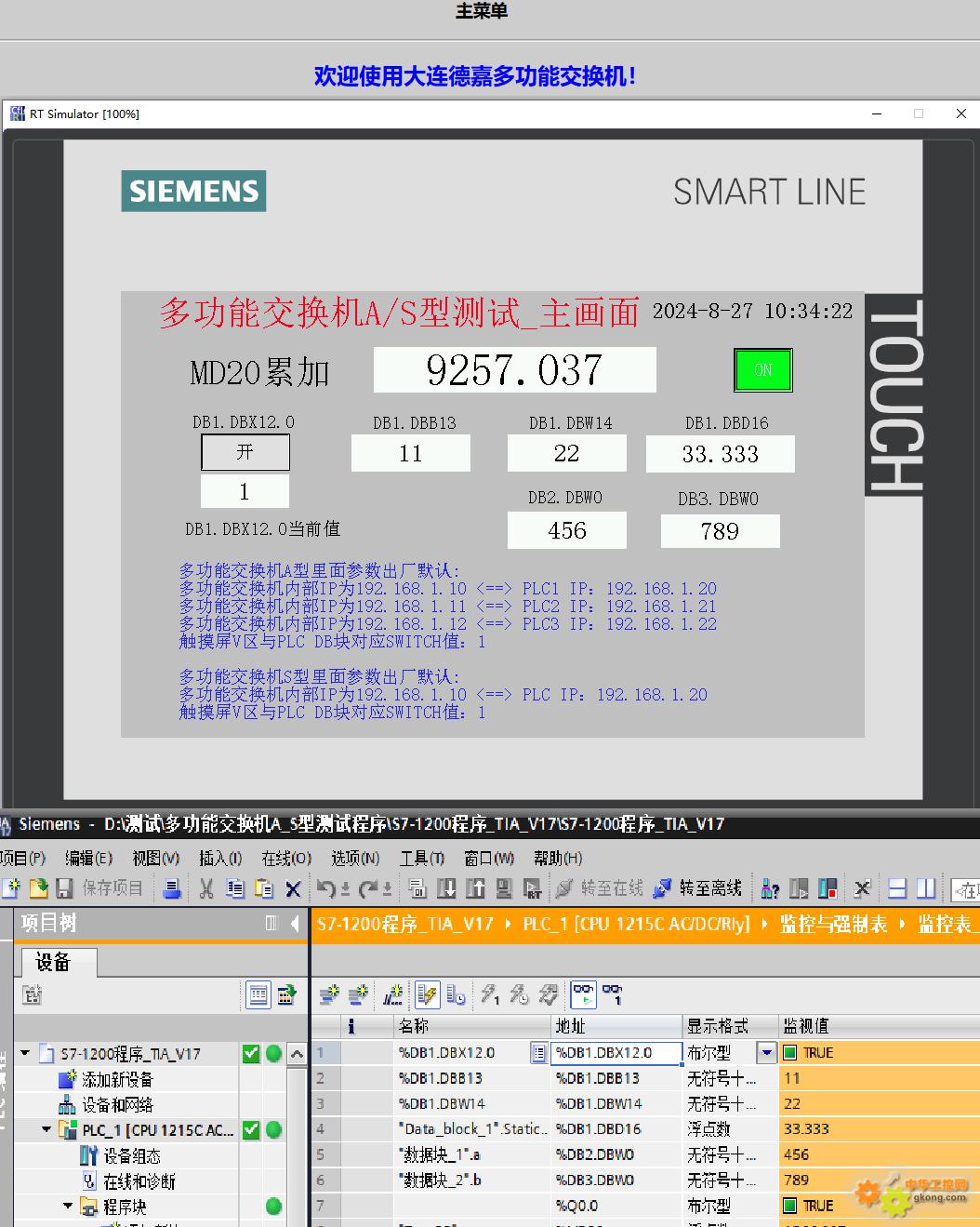The image size is (980, 1227).
Task: Collapse the project tree panel arrow
Action: click(x=295, y=924)
